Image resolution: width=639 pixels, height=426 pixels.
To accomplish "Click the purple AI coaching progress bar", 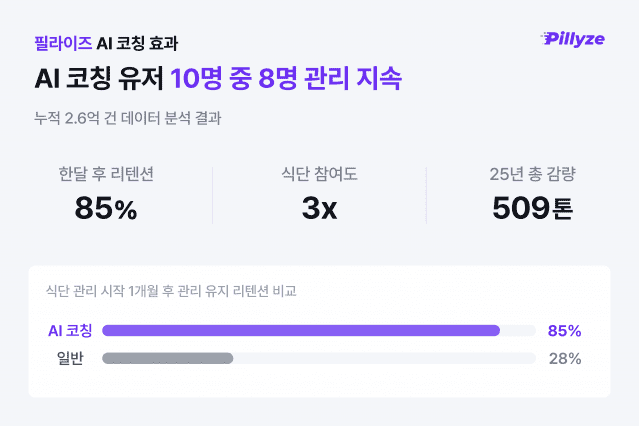I will pos(300,330).
